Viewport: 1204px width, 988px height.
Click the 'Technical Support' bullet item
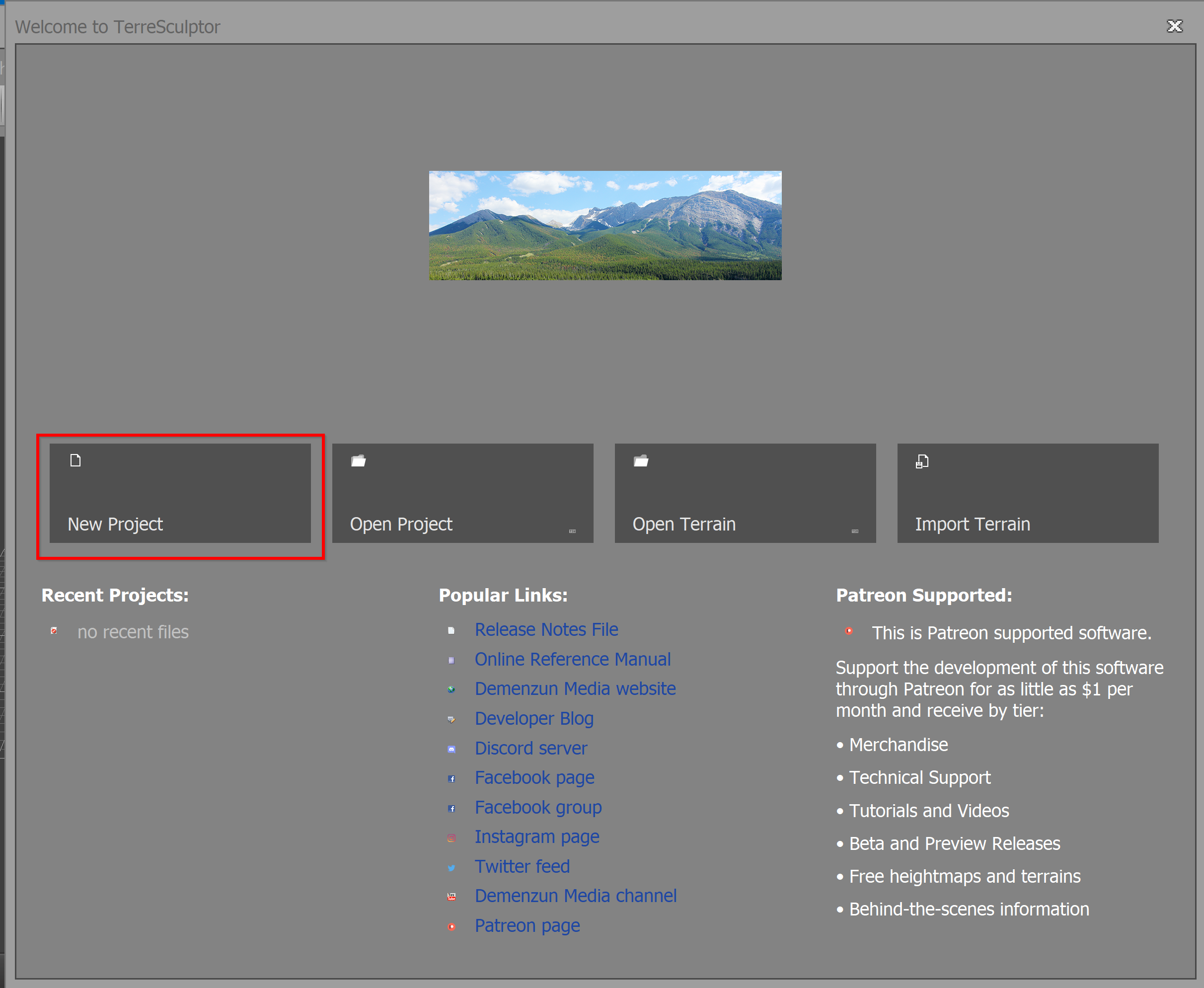pyautogui.click(x=913, y=777)
